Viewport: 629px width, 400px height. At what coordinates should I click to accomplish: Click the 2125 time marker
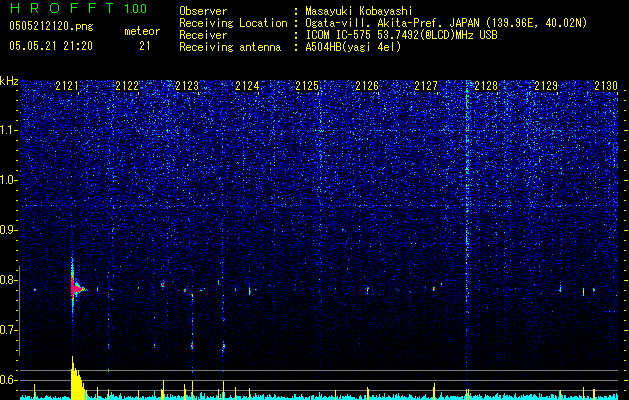point(307,86)
